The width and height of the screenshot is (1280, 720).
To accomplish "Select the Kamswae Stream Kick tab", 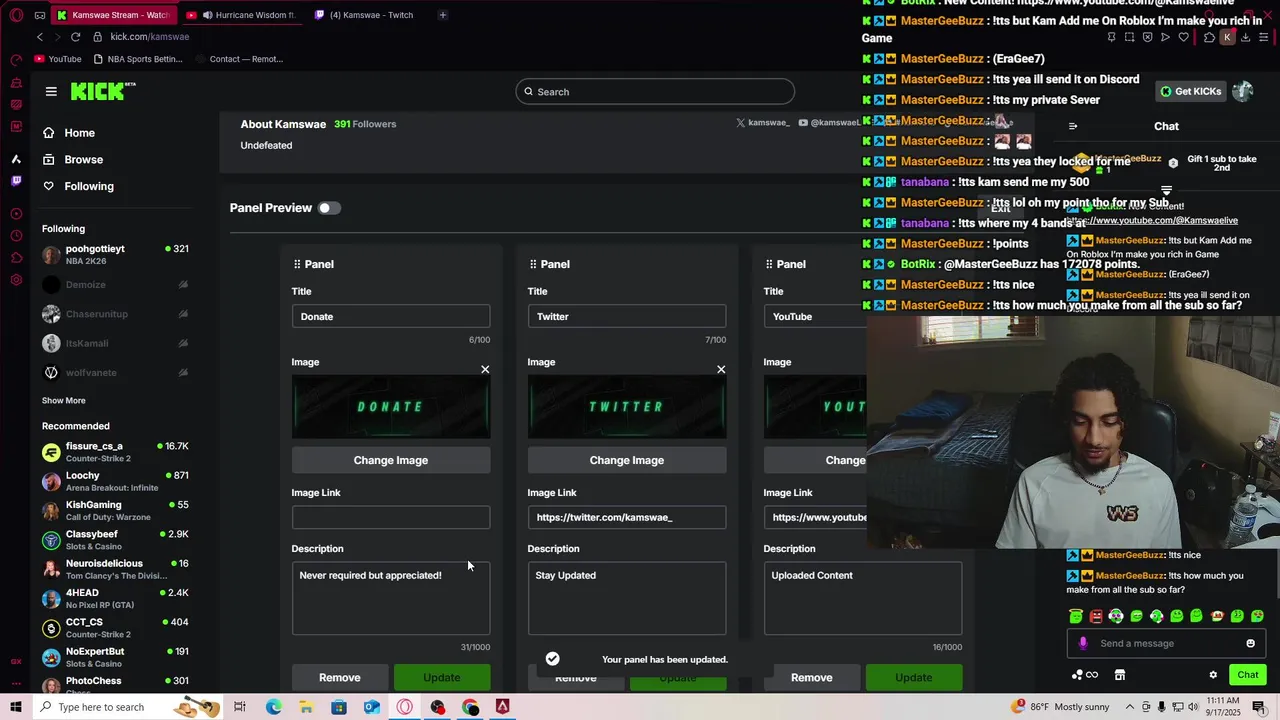I will click(113, 15).
